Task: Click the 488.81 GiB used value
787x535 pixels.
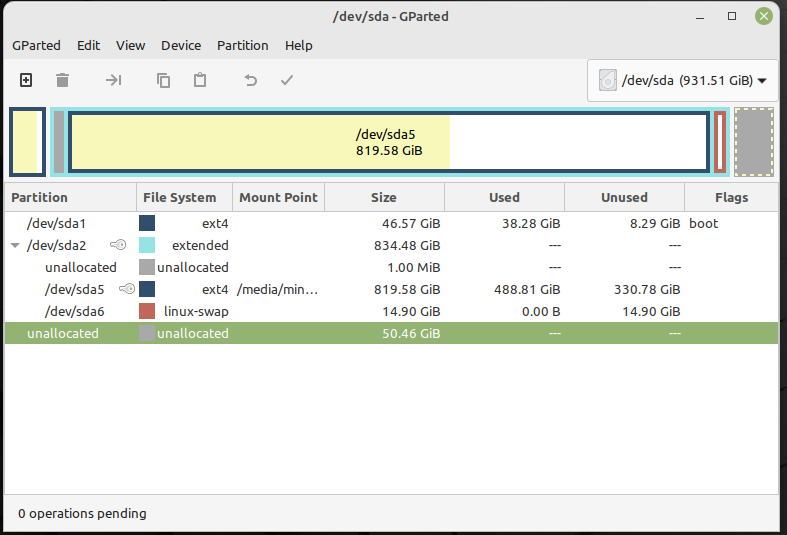Action: pyautogui.click(x=527, y=290)
